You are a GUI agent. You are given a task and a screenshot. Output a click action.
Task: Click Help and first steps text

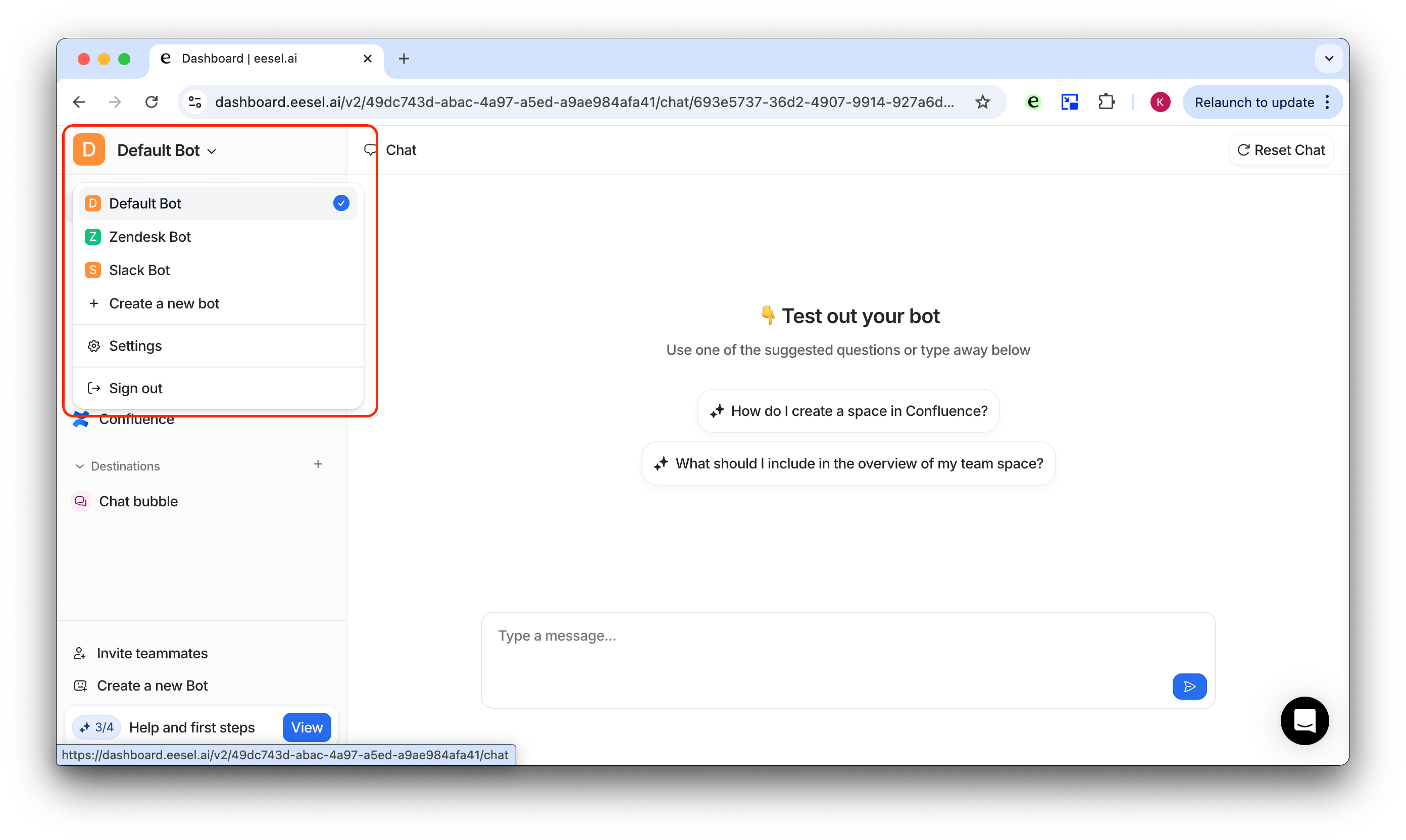[192, 727]
